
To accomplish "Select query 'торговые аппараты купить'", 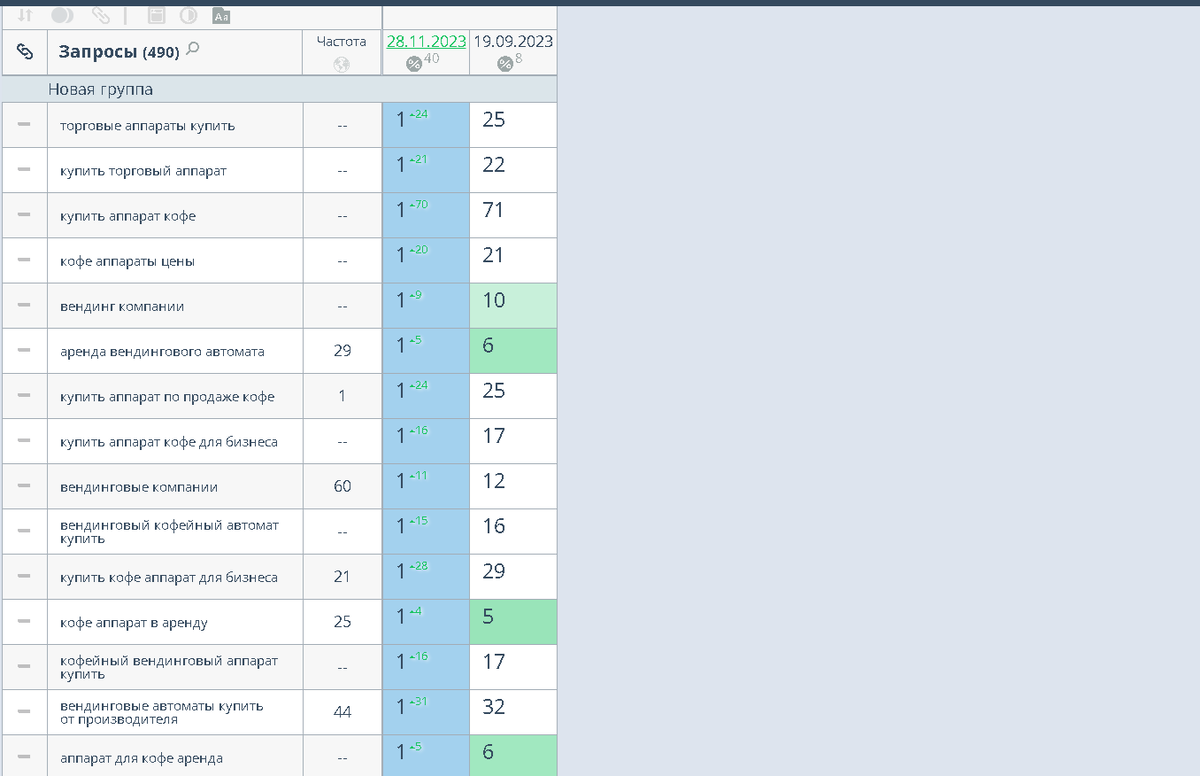I will (147, 126).
